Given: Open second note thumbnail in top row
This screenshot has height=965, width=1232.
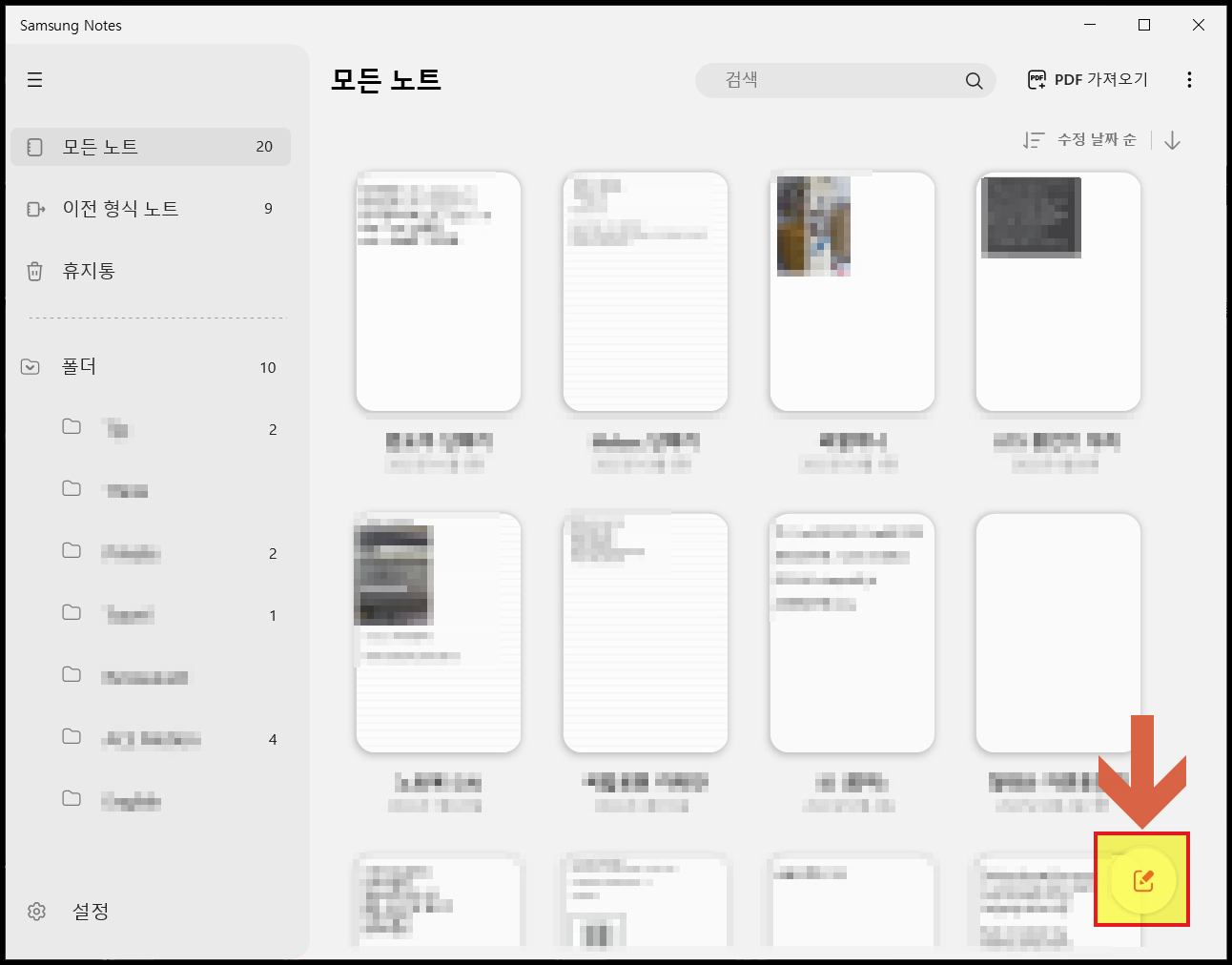Looking at the screenshot, I should 646,292.
